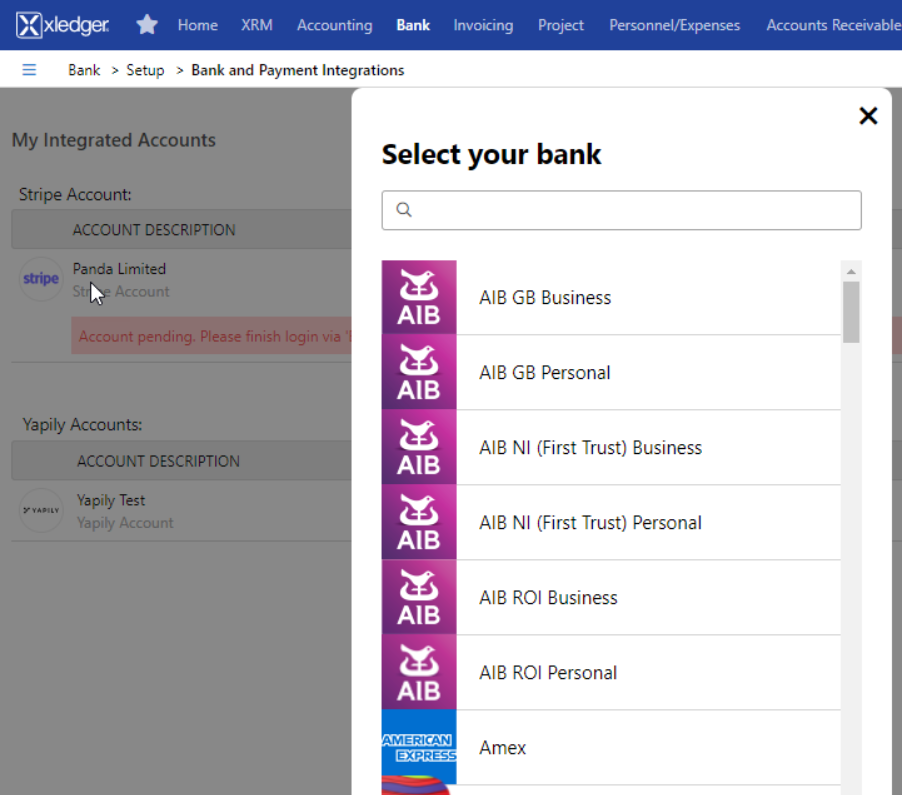Go to Bank breadcrumb
This screenshot has width=902, height=795.
[x=84, y=70]
